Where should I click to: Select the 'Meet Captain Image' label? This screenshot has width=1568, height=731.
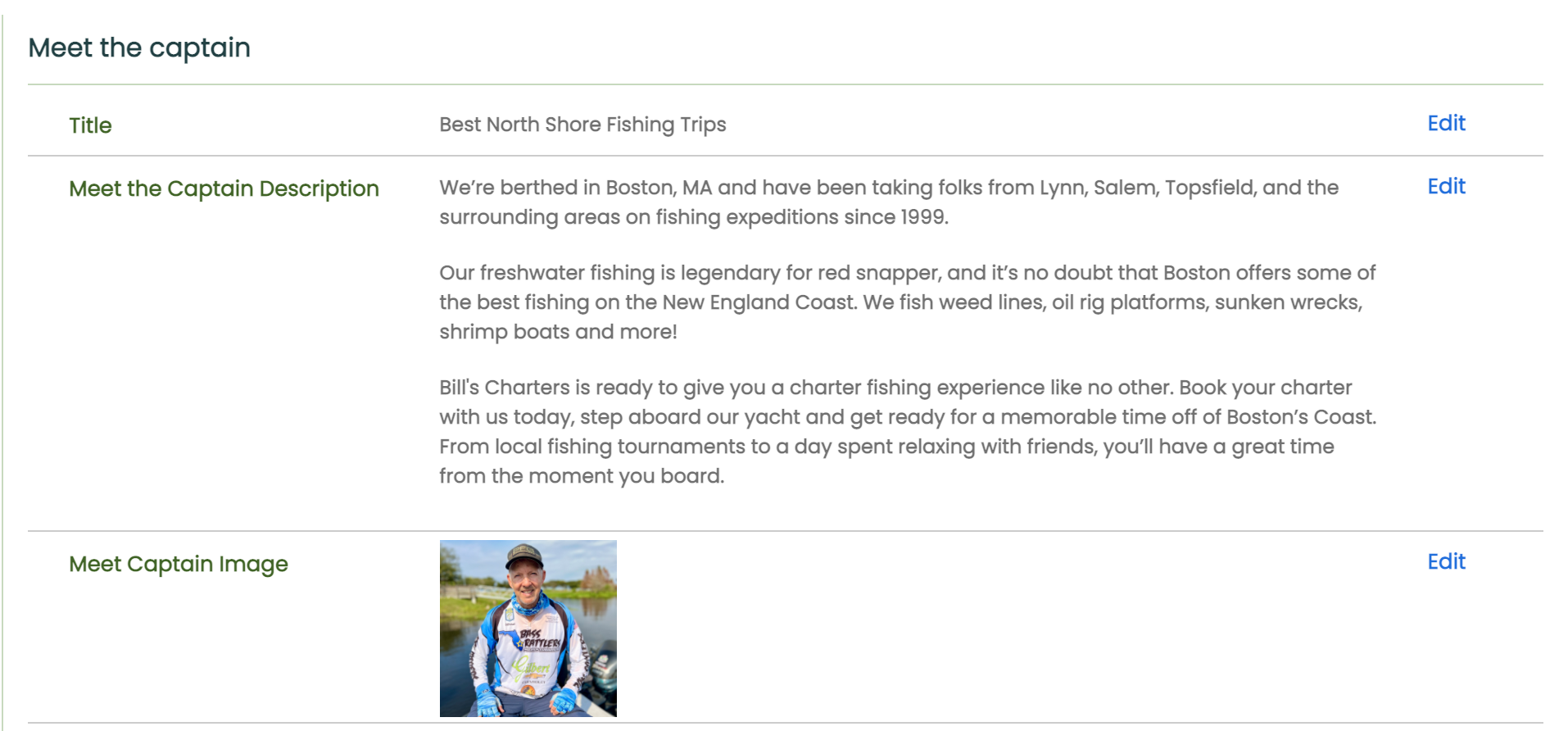[179, 564]
